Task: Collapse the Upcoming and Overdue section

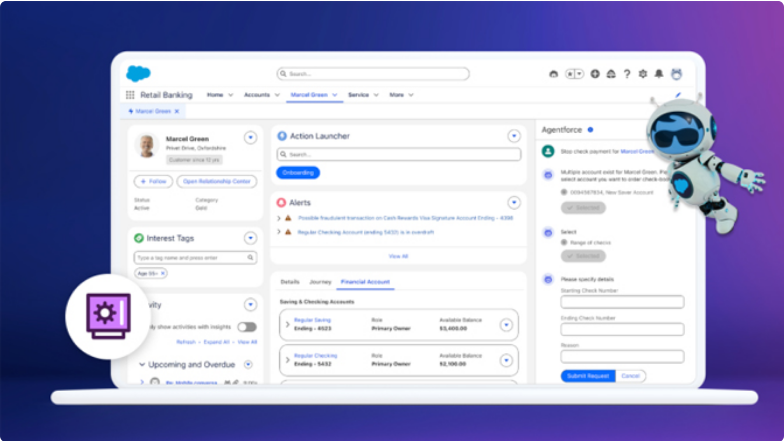Action: tap(142, 364)
